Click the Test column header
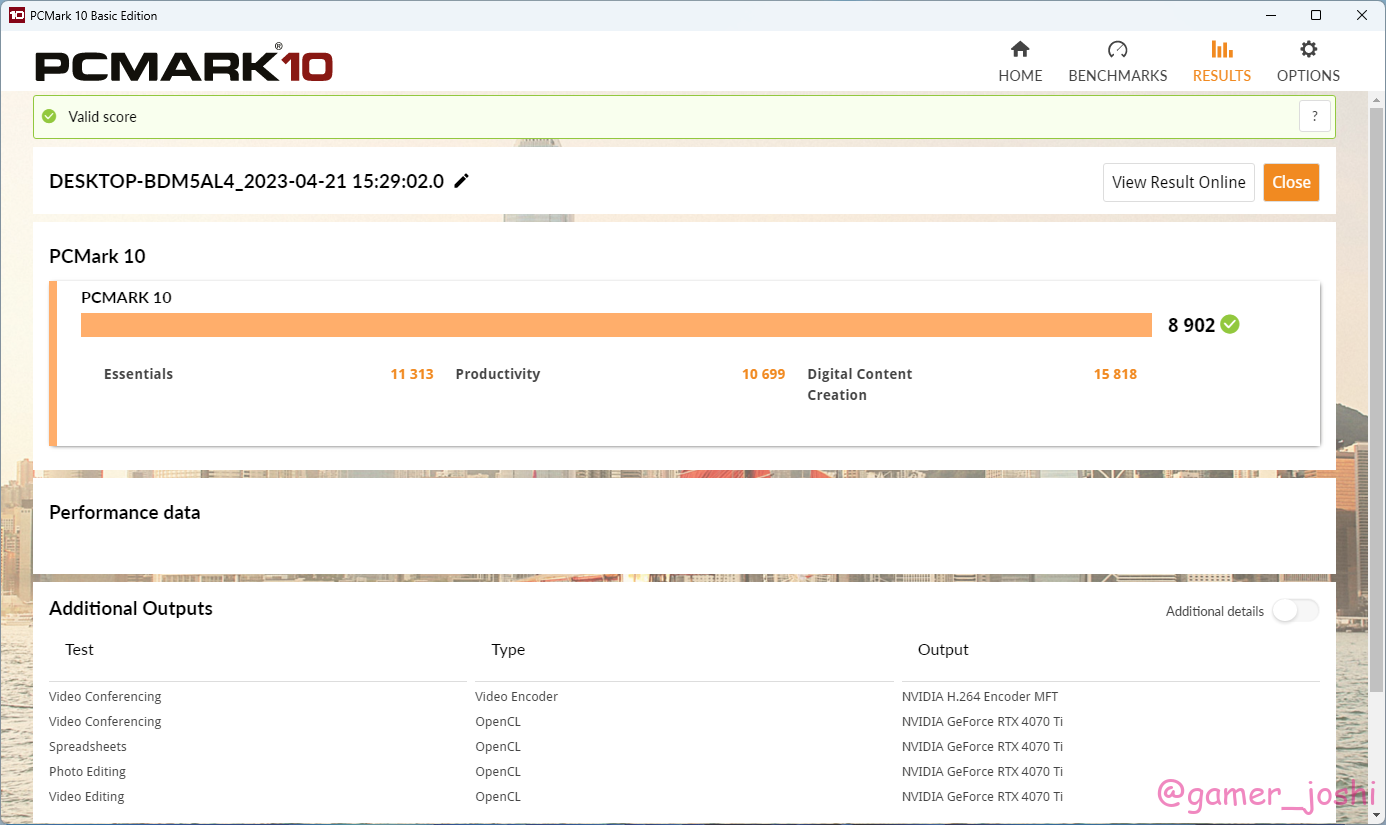The height and width of the screenshot is (825, 1386). point(79,649)
